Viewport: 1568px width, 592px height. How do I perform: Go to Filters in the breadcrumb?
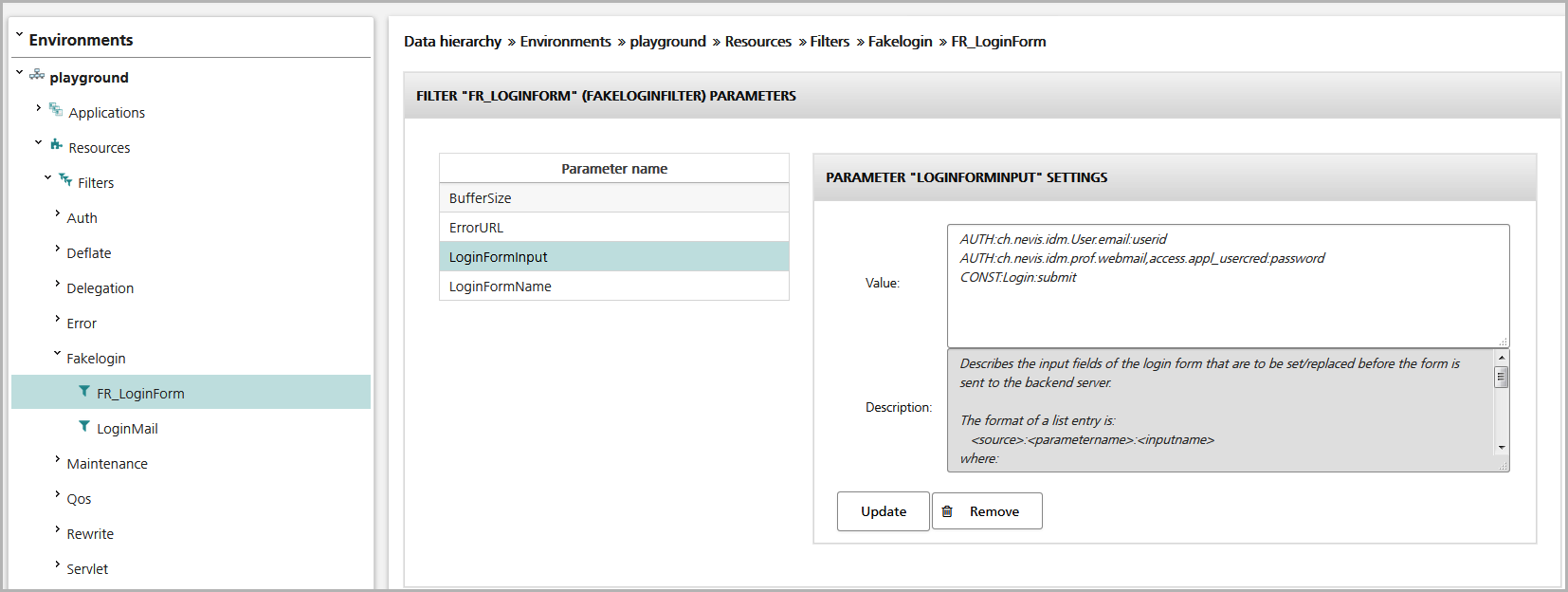pos(830,42)
